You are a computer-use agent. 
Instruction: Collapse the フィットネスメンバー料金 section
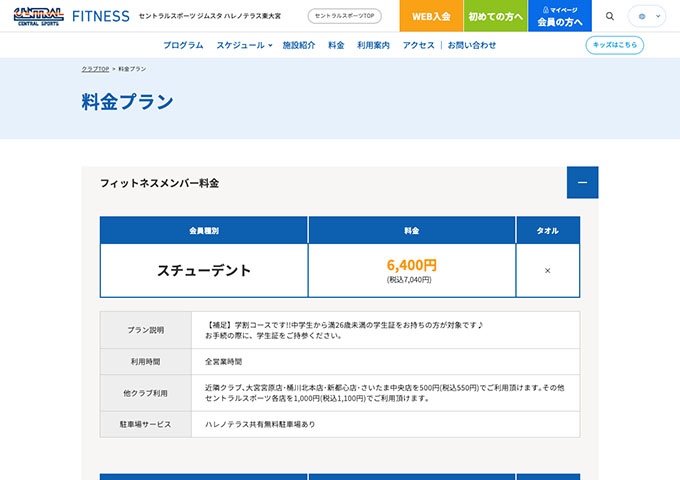[582, 183]
